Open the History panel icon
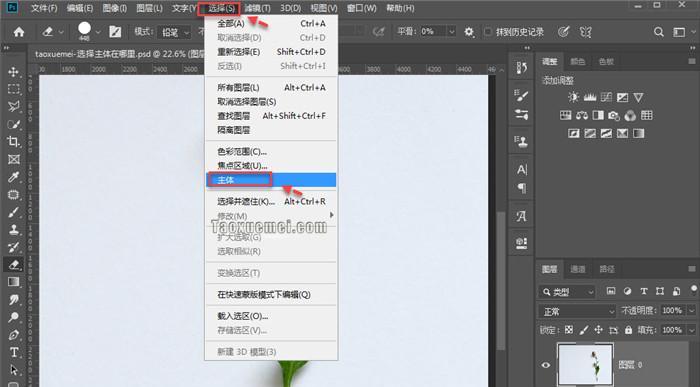 coord(521,68)
